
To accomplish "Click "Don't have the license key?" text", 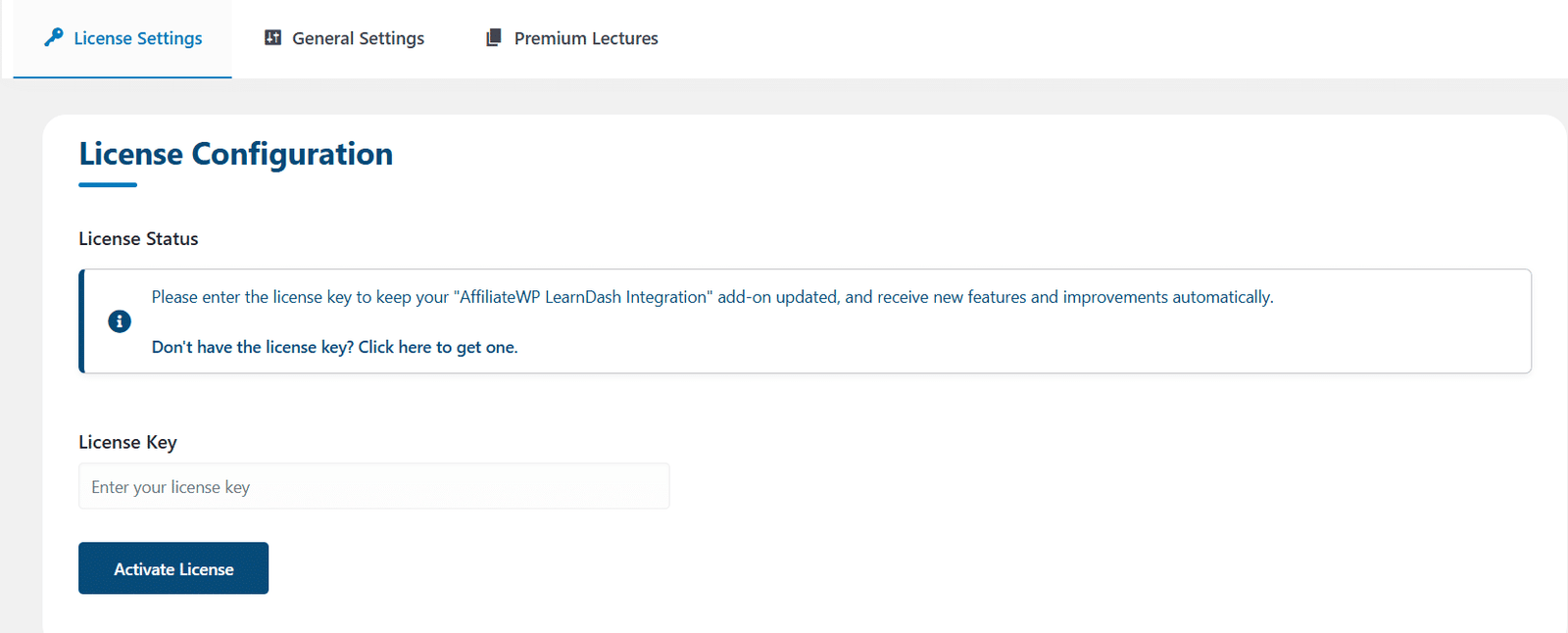I will point(253,347).
